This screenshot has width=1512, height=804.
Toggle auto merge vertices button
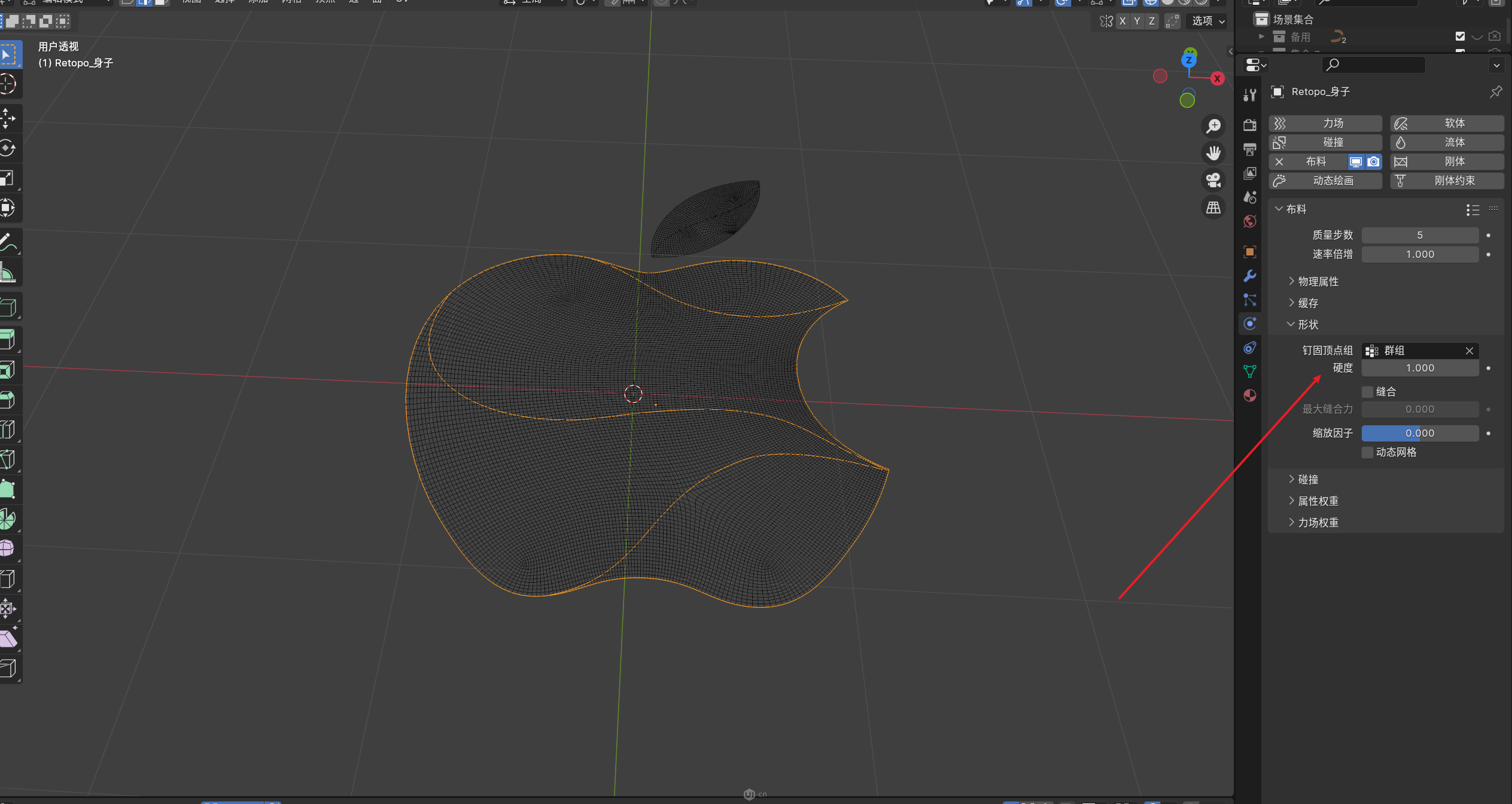1172,22
